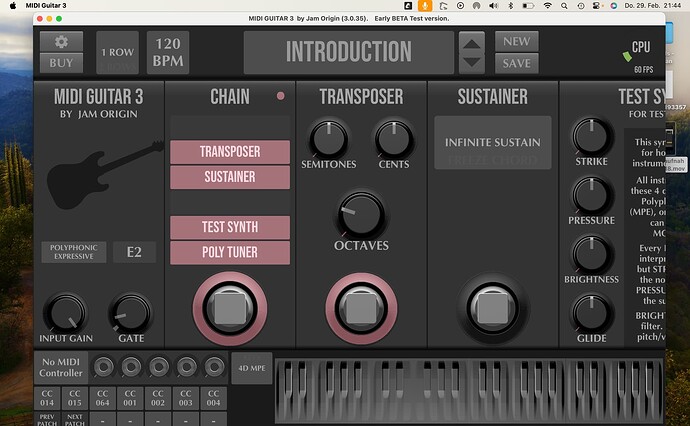
Task: Adjust the GATE knob
Action: [130, 314]
